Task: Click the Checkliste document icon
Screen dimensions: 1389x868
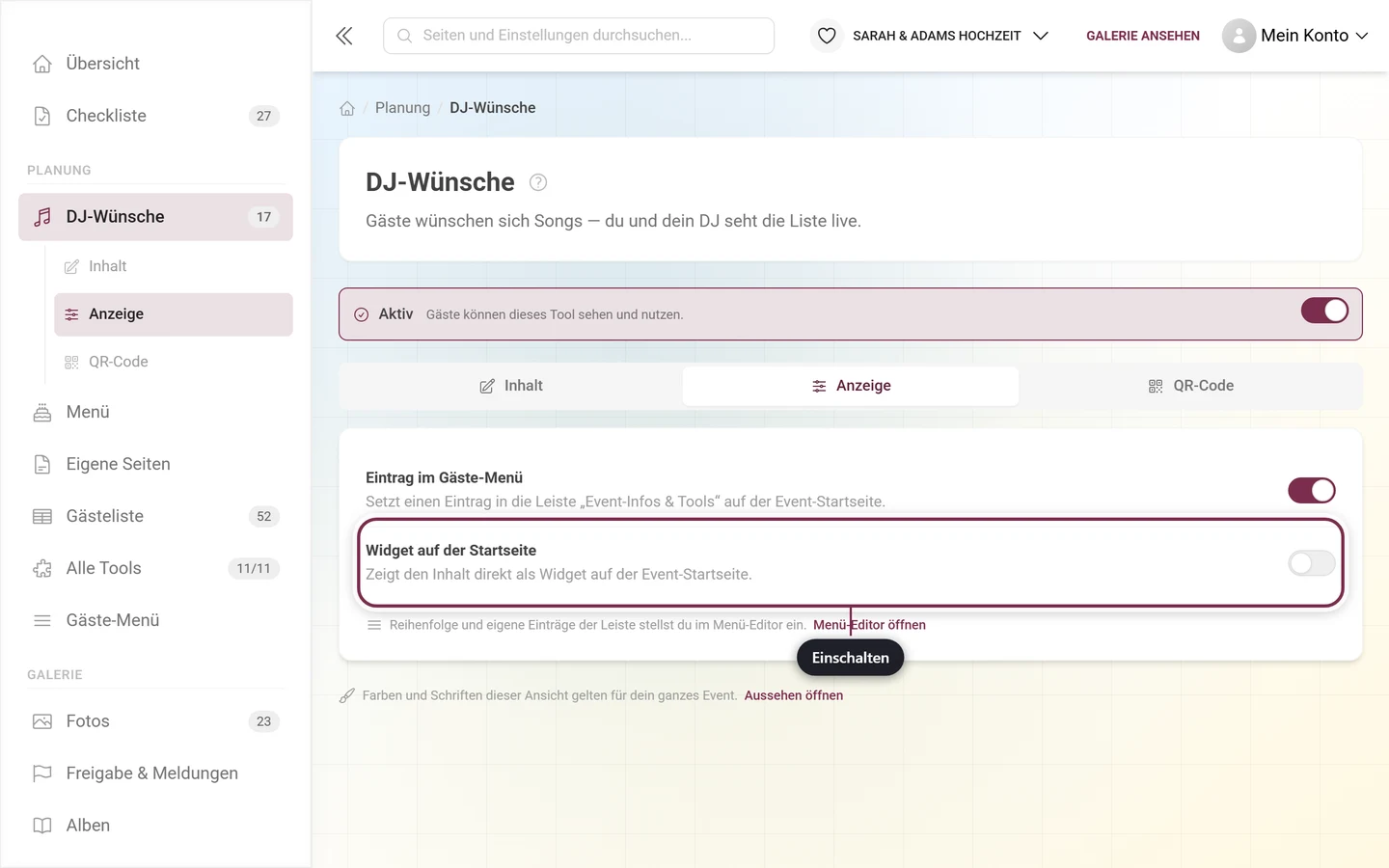Action: click(42, 116)
